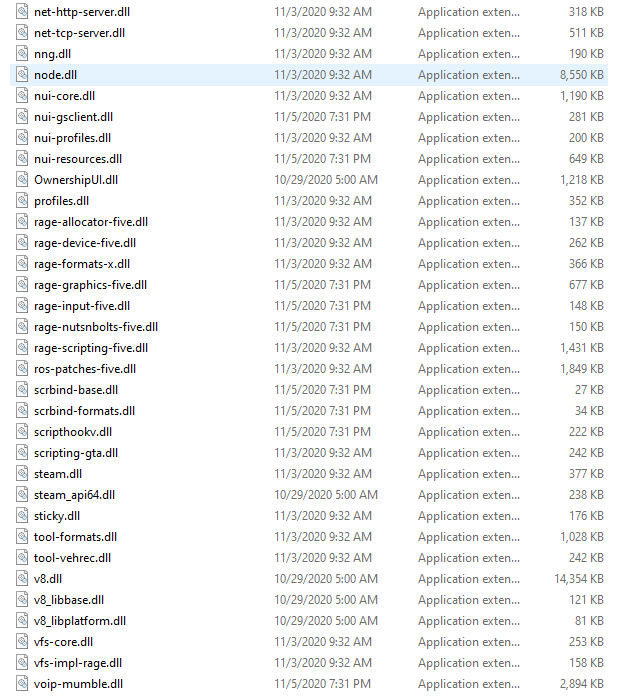Click the icon next to scripting-gta.dll
This screenshot has height=700, width=619.
point(22,452)
